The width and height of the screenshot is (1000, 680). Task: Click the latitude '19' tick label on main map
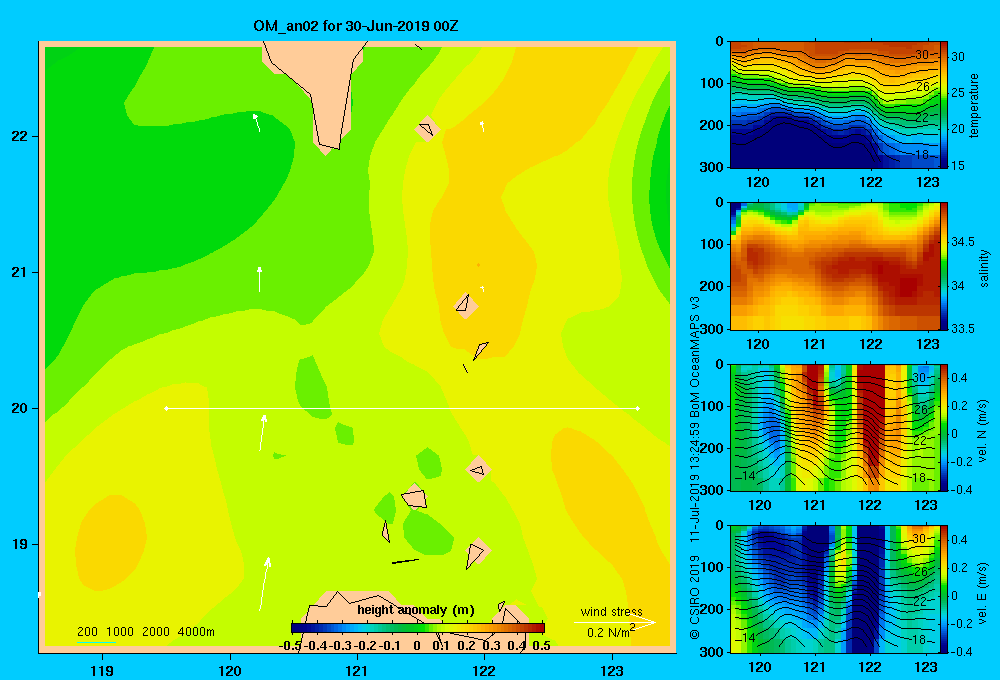[20, 544]
